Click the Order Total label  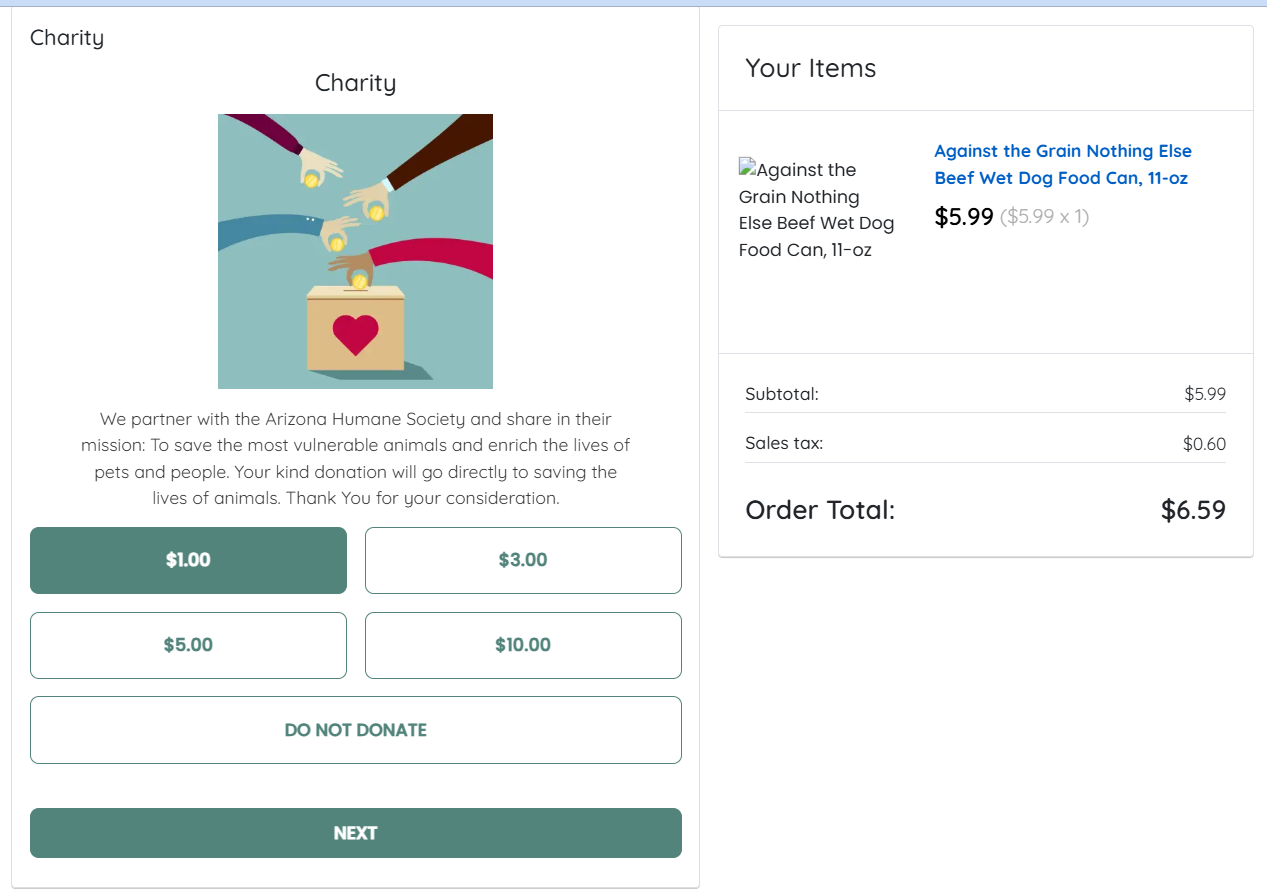pos(820,510)
